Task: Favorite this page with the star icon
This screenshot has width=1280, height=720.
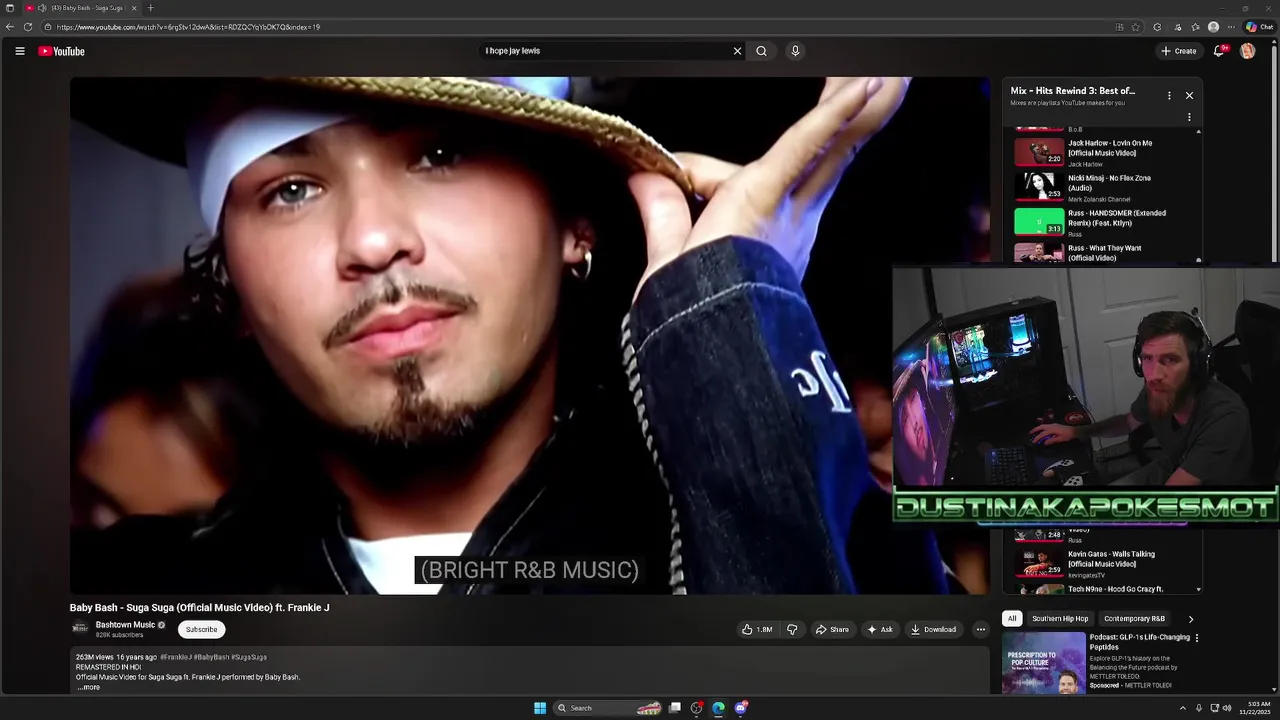Action: pos(1135,27)
